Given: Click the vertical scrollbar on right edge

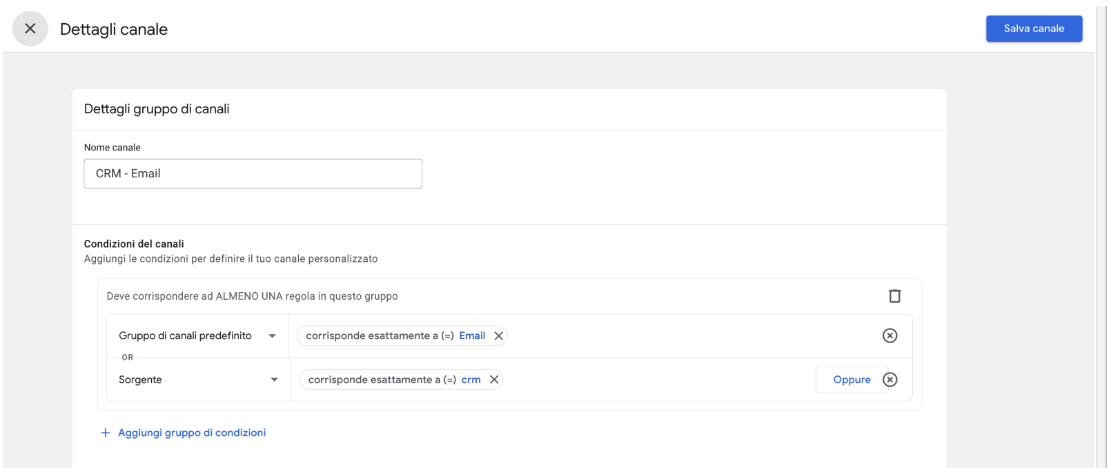Looking at the screenshot, I should (x=1100, y=233).
